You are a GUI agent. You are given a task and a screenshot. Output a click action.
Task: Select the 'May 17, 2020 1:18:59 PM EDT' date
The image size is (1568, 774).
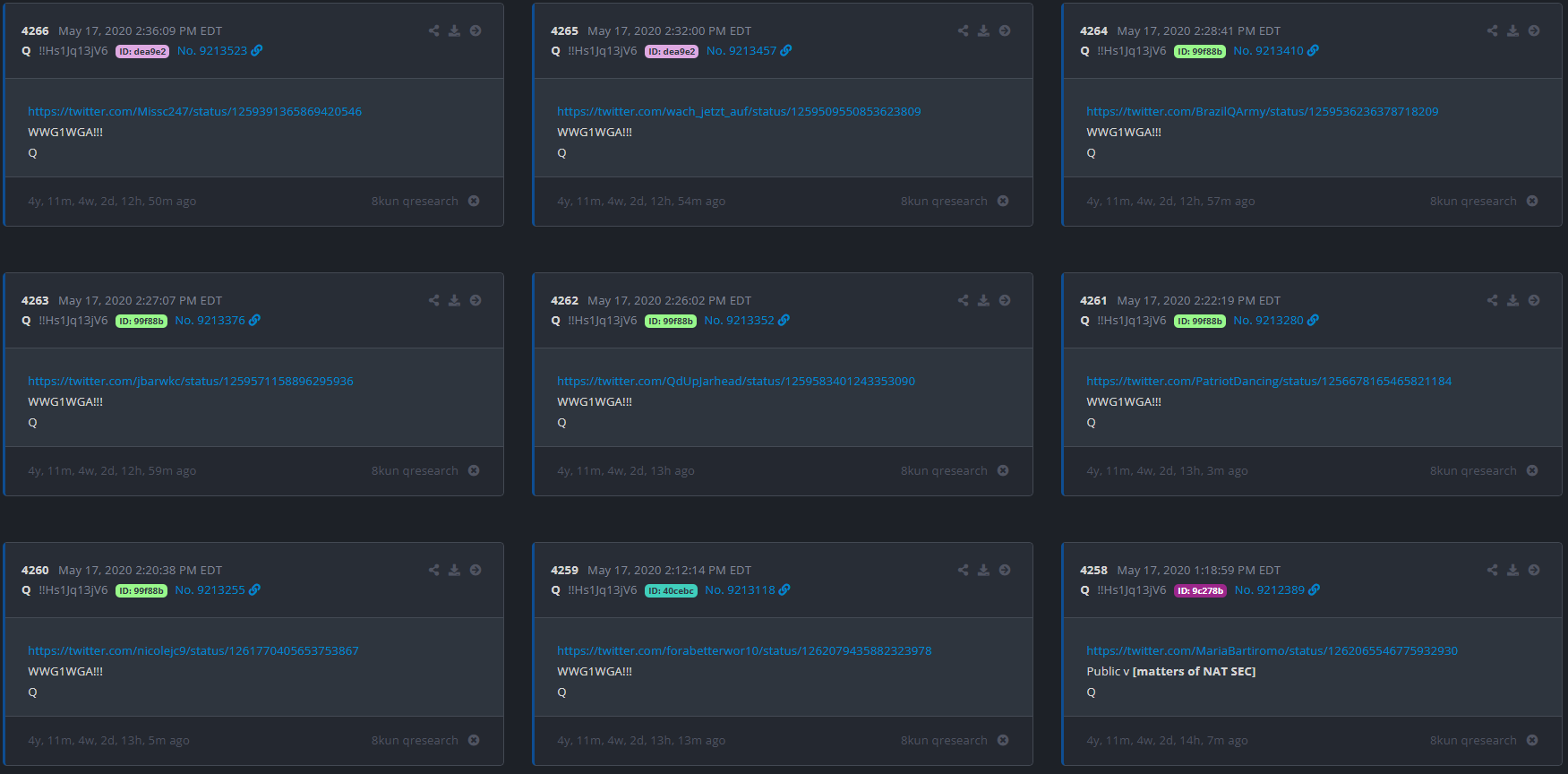point(1199,570)
